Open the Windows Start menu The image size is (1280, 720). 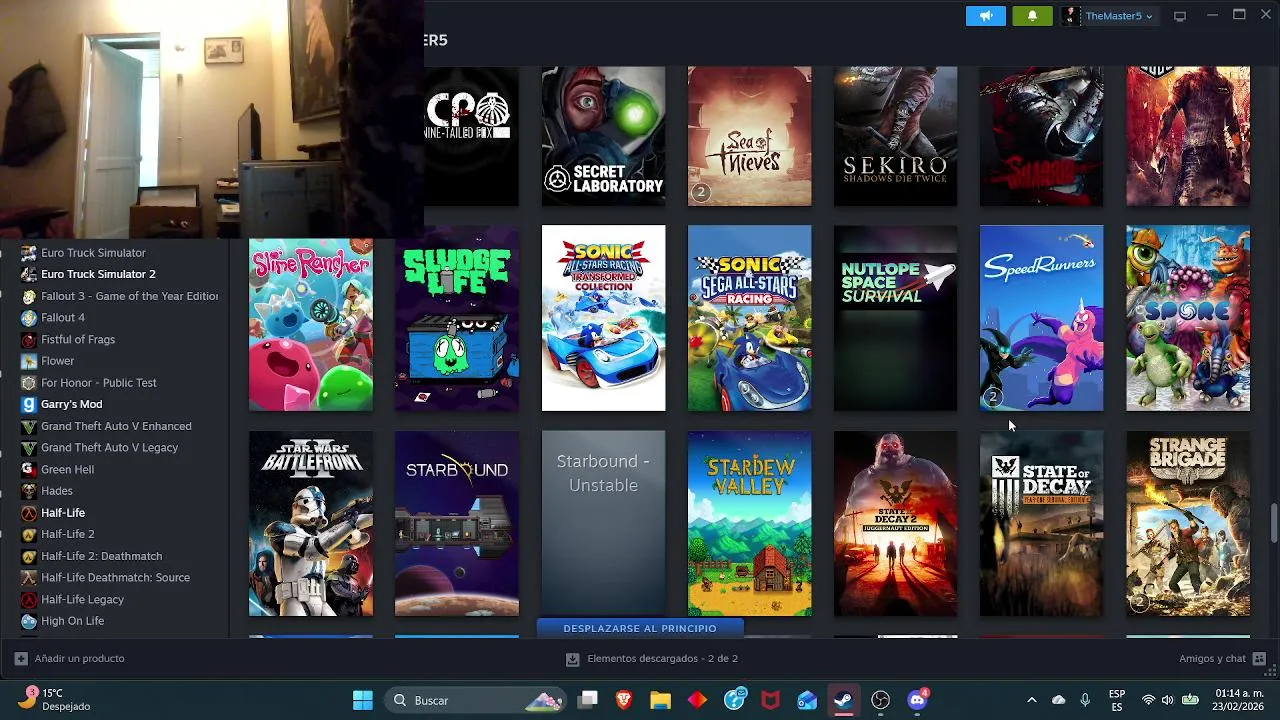pyautogui.click(x=363, y=700)
